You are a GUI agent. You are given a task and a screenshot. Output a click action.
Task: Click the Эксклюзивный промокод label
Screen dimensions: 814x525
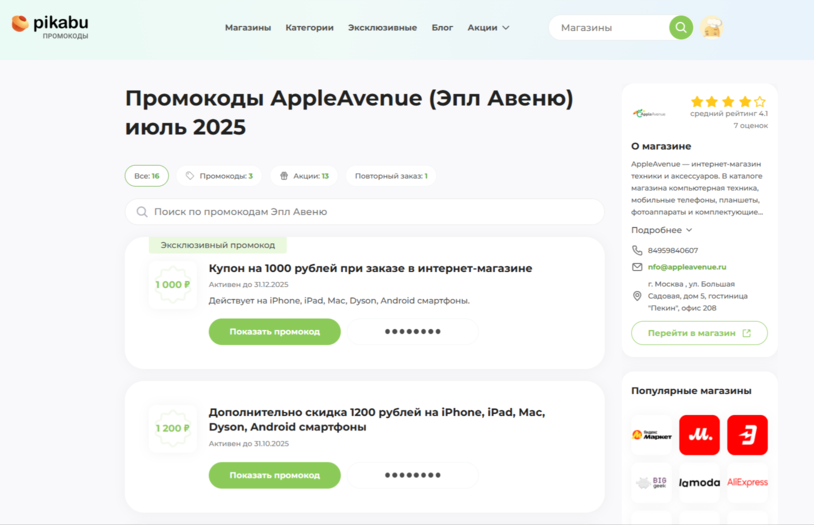pos(218,245)
